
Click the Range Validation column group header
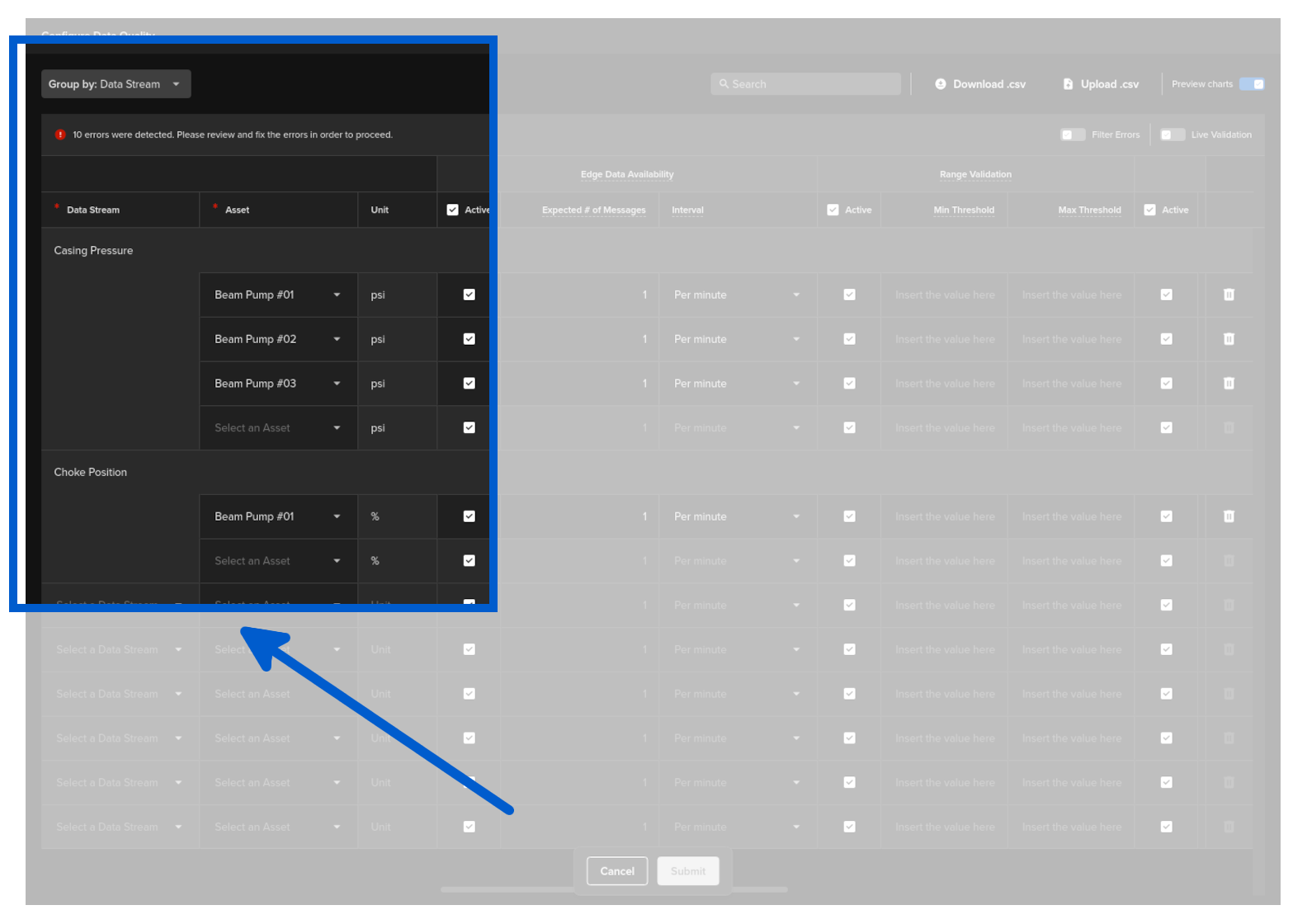pos(974,174)
